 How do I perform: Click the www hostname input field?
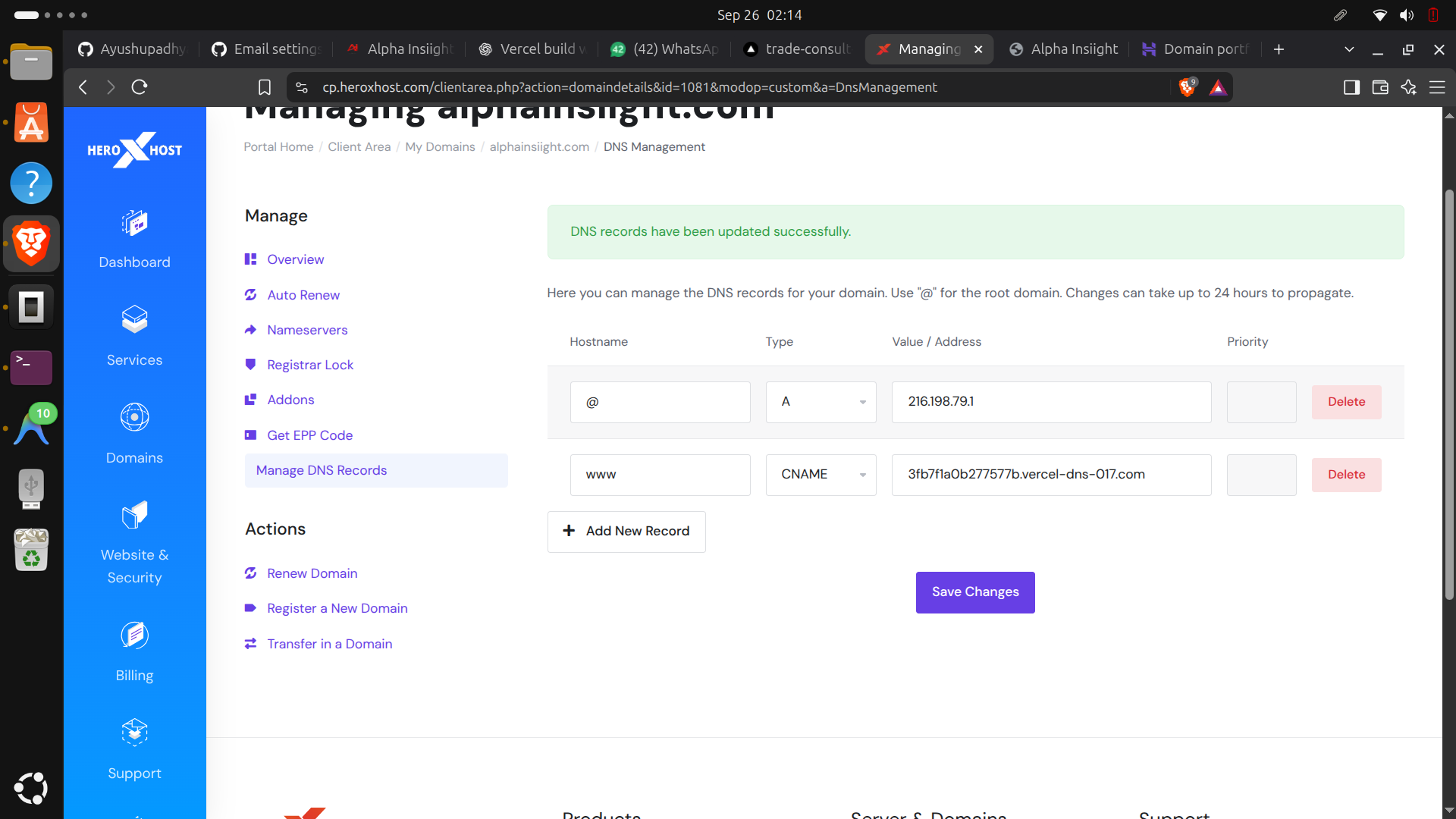tap(661, 475)
